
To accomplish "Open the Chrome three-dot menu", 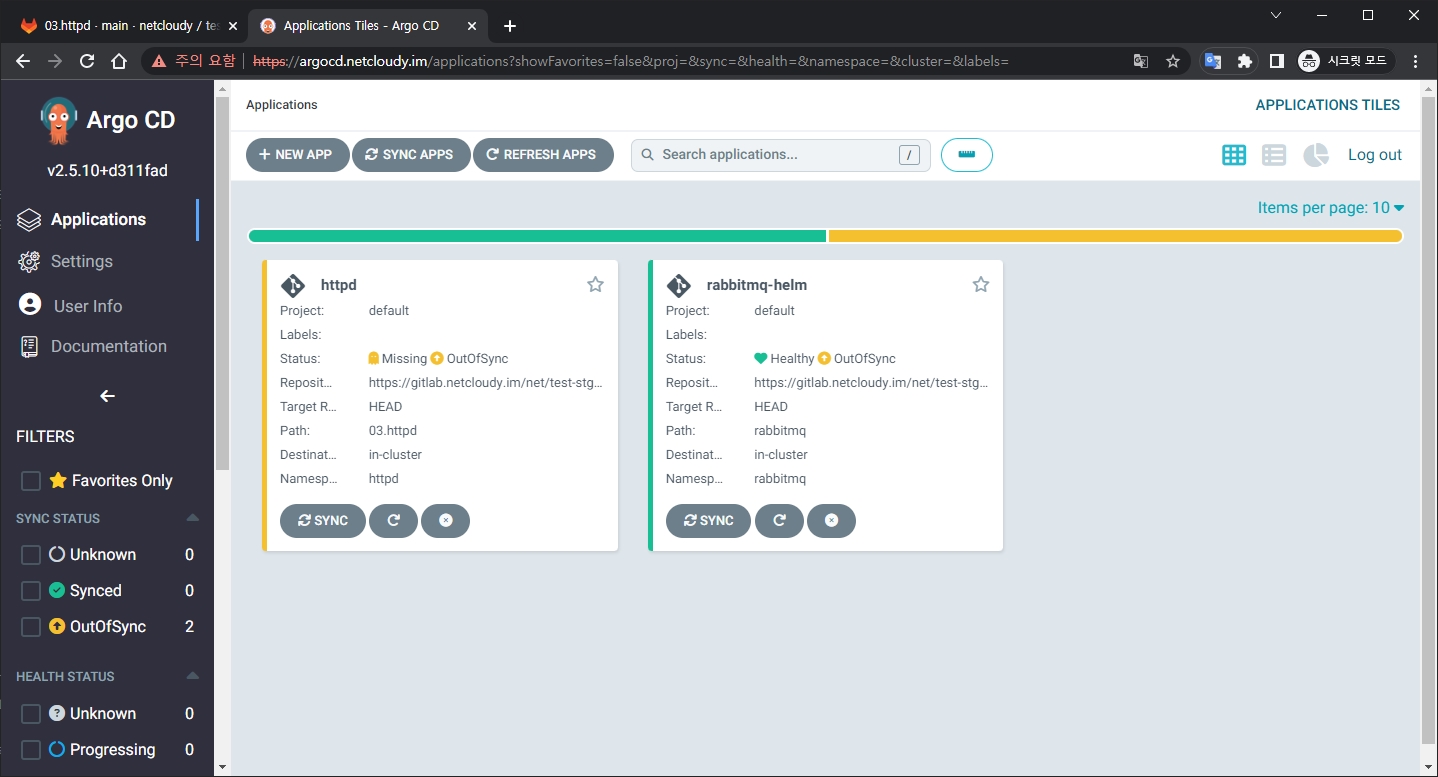I will click(1415, 61).
